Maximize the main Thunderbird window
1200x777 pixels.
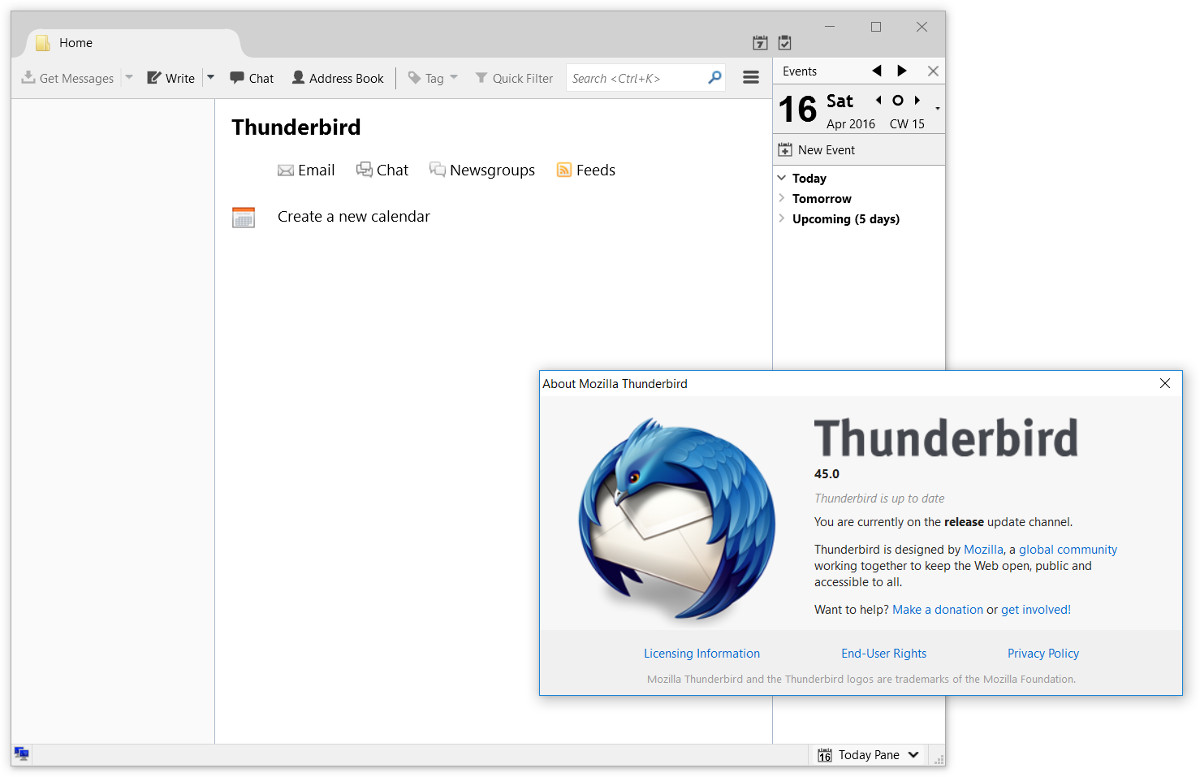pos(876,27)
